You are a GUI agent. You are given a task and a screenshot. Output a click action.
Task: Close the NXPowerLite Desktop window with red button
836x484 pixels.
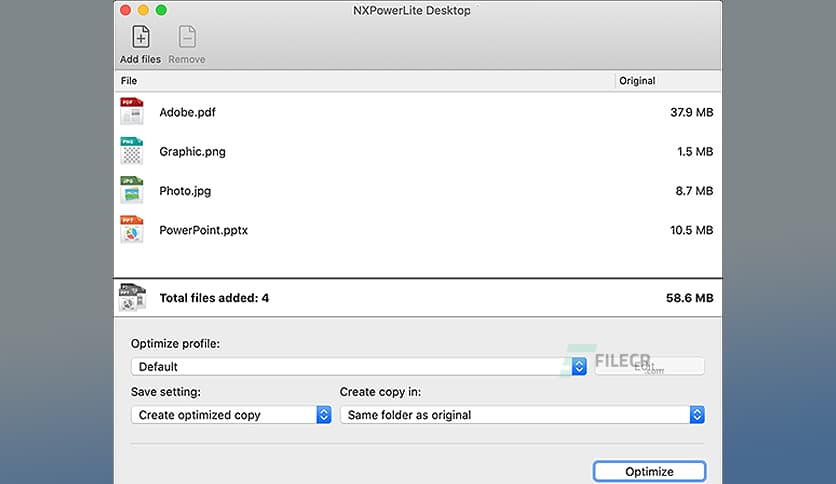tap(126, 10)
